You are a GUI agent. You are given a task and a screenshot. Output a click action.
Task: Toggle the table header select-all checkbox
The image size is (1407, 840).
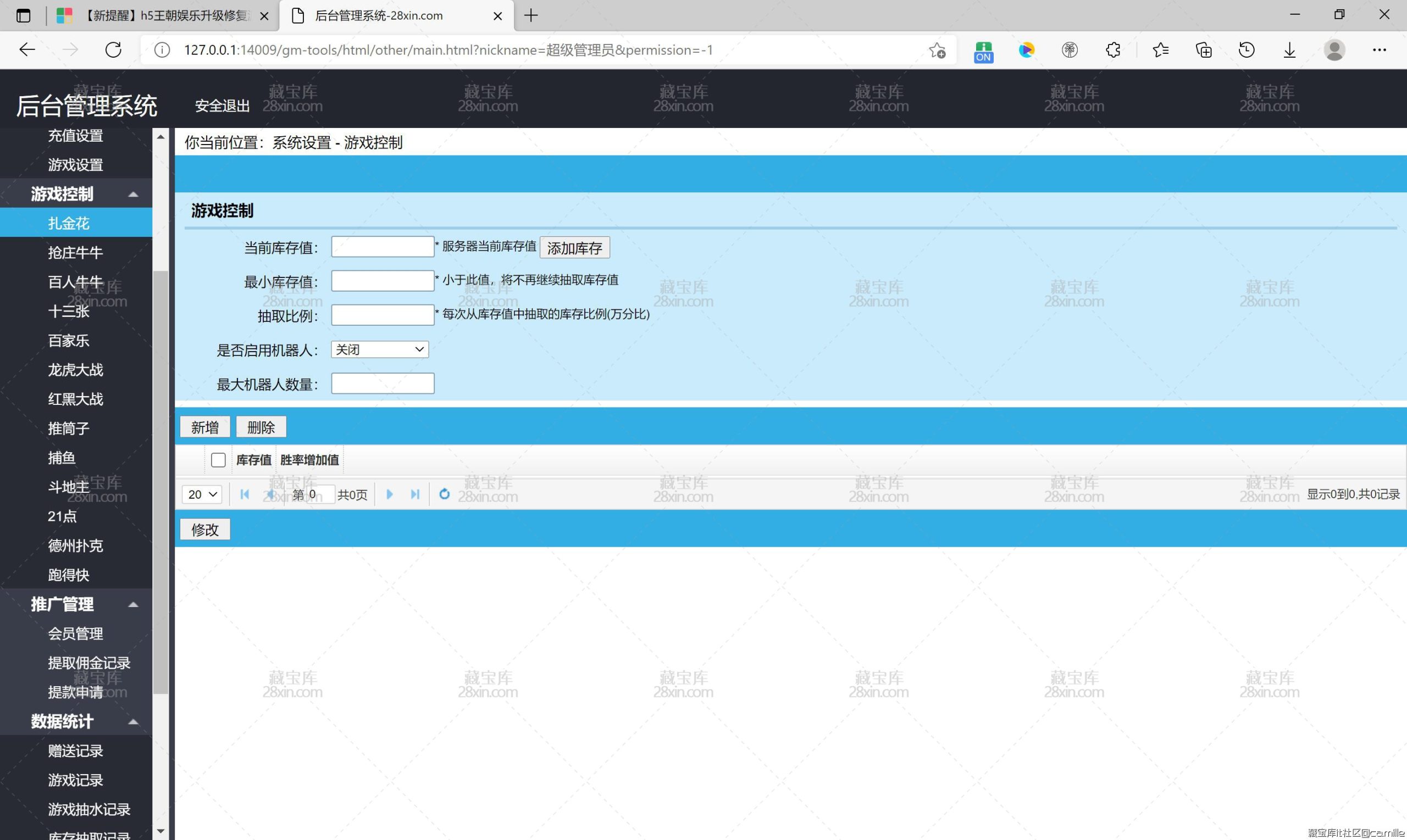(218, 460)
